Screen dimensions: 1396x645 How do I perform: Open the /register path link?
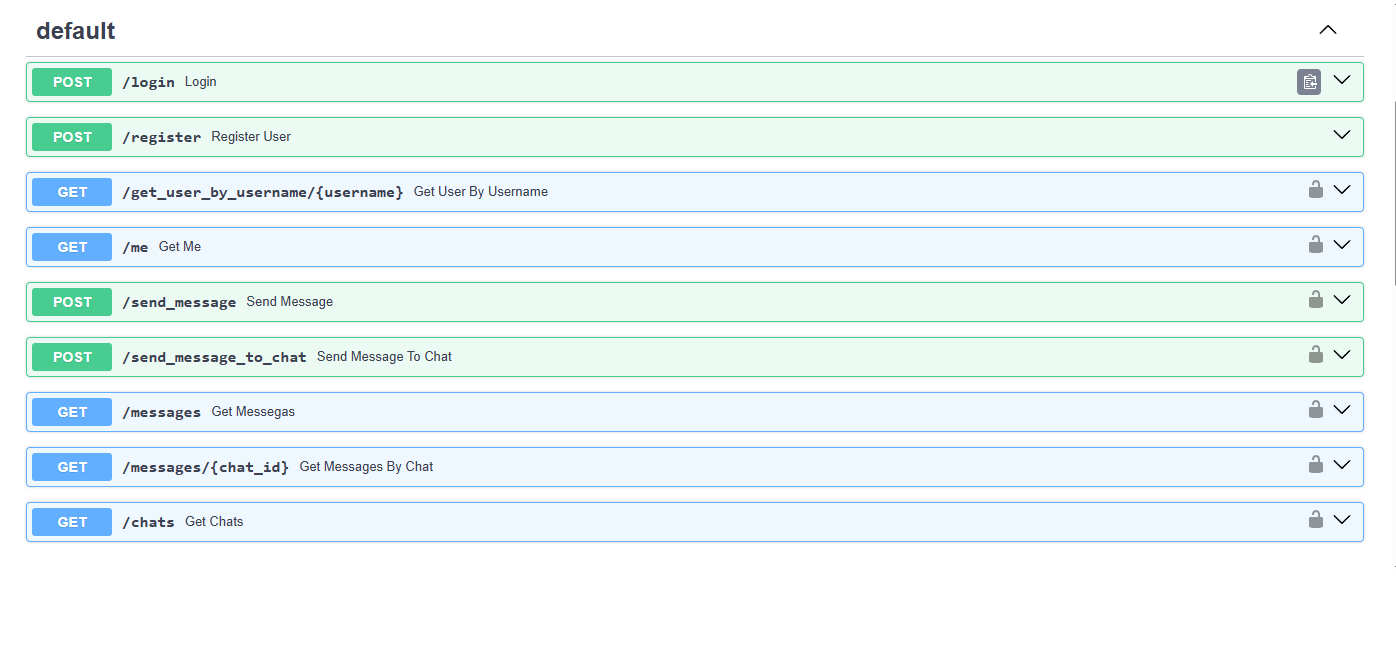click(x=161, y=137)
